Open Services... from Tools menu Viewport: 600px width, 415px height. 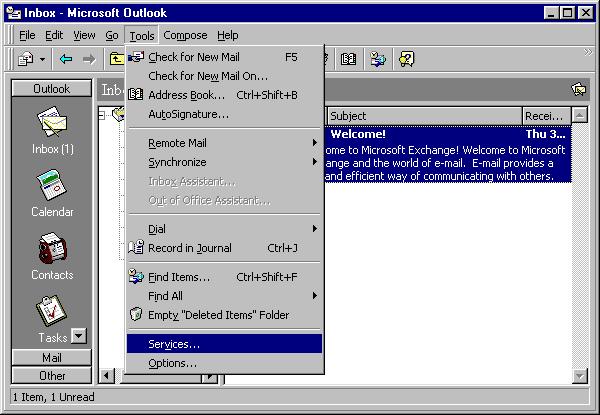click(x=224, y=344)
